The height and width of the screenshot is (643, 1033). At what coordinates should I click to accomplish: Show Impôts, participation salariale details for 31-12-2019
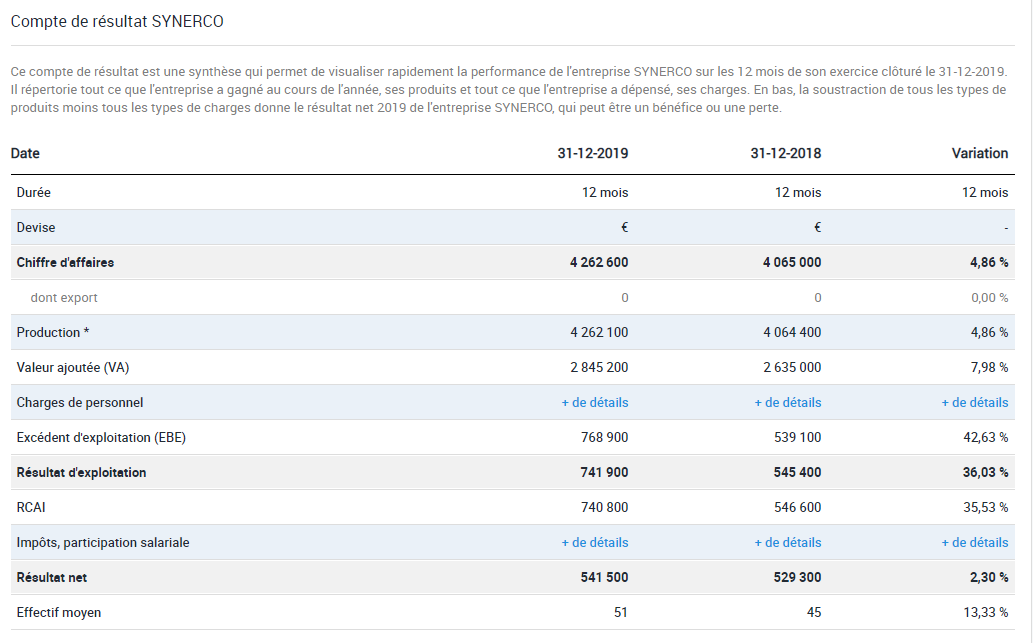(x=595, y=543)
